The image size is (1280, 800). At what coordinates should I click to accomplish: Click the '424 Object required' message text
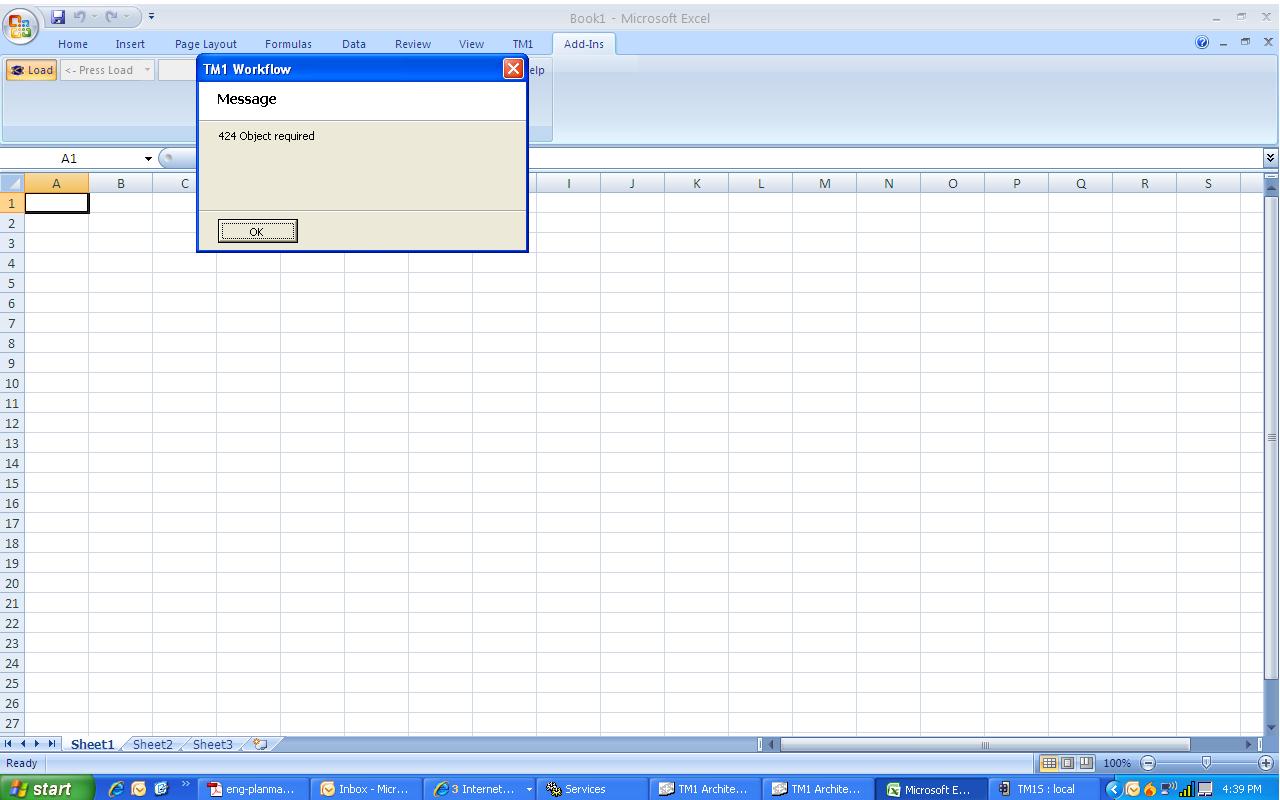266,136
